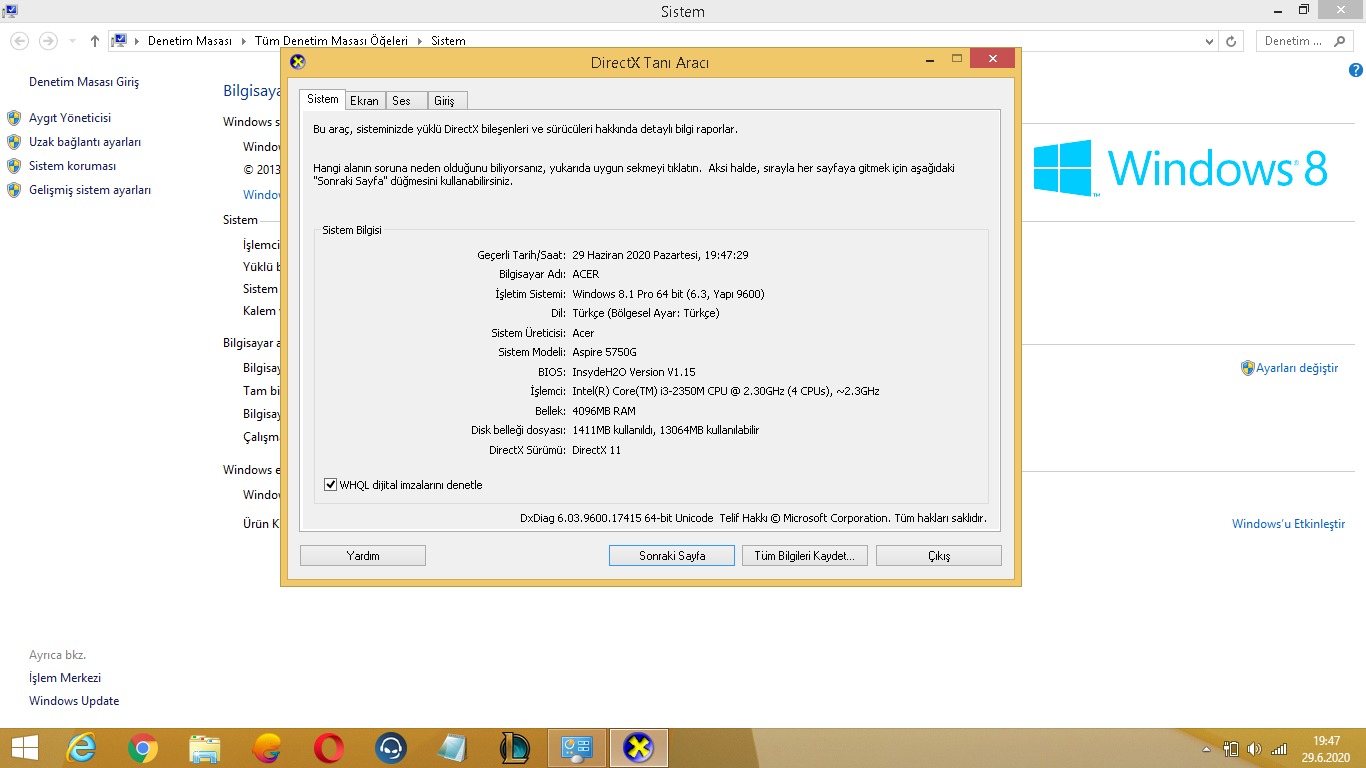The height and width of the screenshot is (768, 1366).
Task: Open Denetim Masası Giriş link
Action: click(x=84, y=82)
